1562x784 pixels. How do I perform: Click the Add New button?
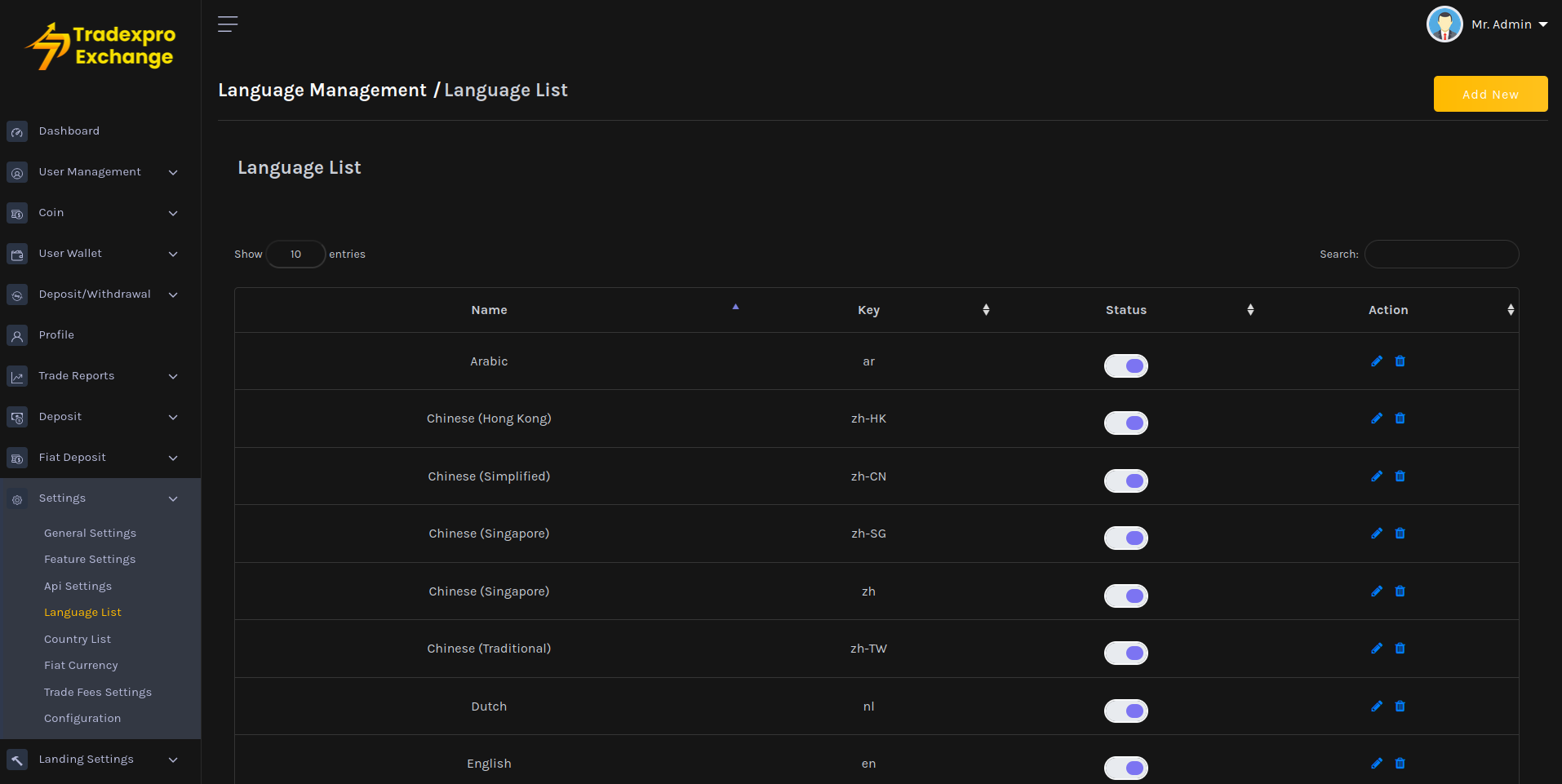pos(1490,94)
